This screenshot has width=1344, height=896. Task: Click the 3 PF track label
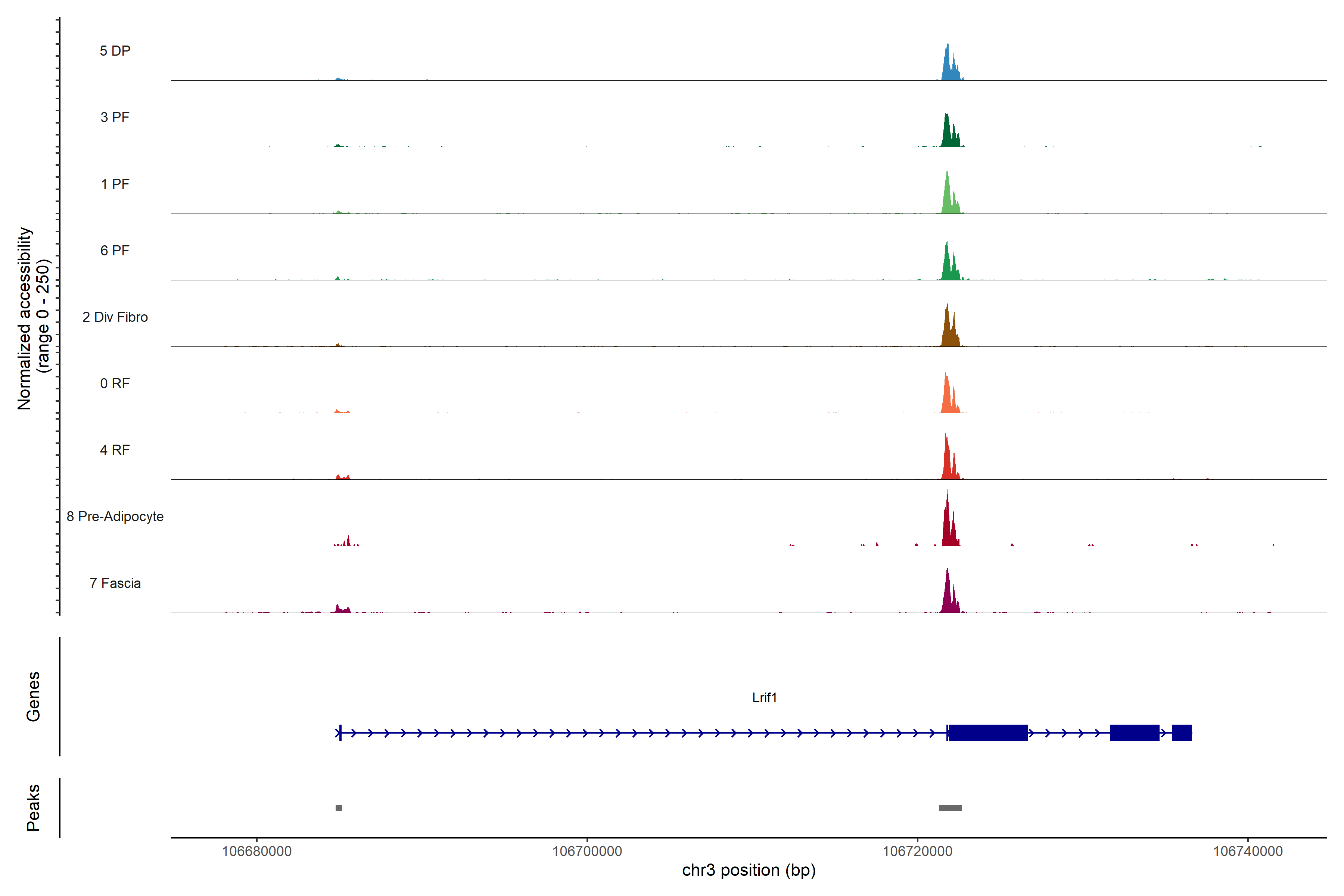point(115,117)
